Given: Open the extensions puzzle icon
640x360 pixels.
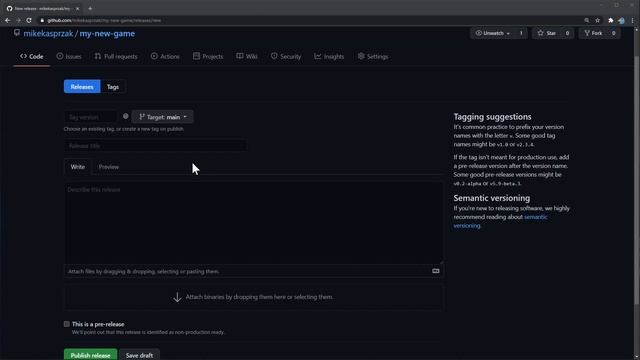Looking at the screenshot, I should point(611,20).
